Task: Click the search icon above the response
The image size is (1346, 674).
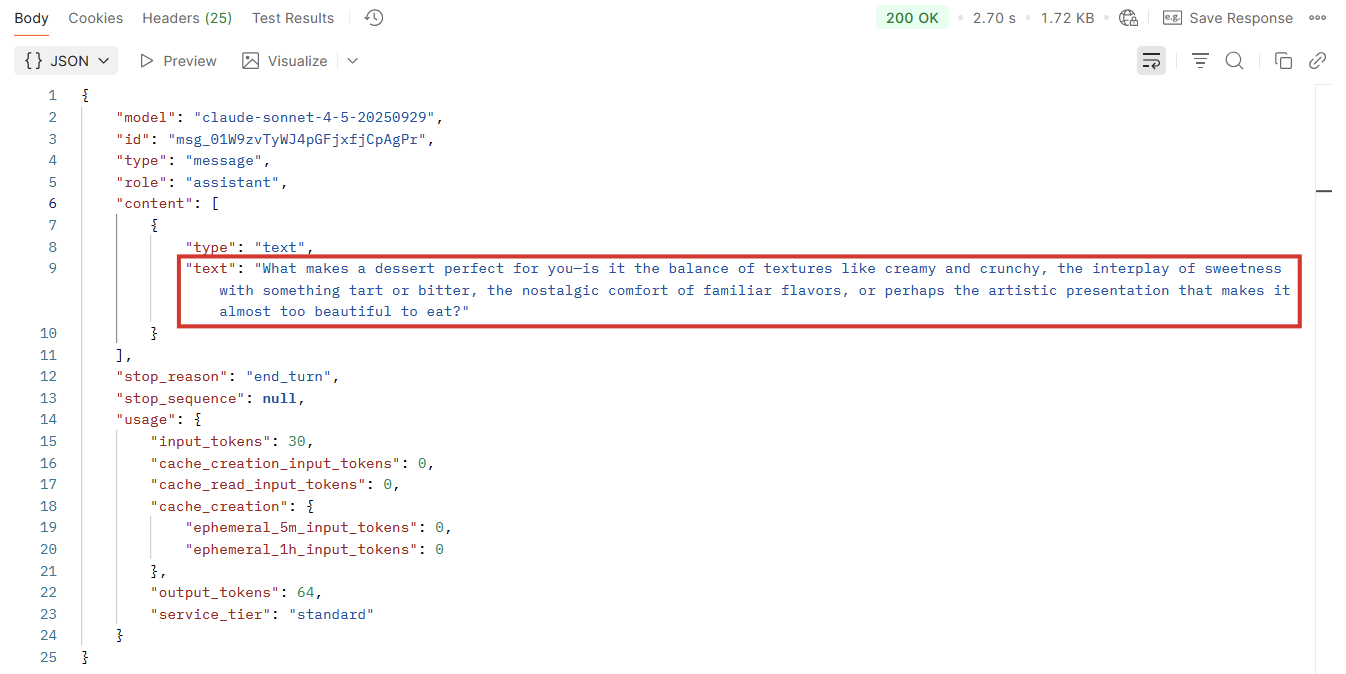Action: (x=1234, y=60)
